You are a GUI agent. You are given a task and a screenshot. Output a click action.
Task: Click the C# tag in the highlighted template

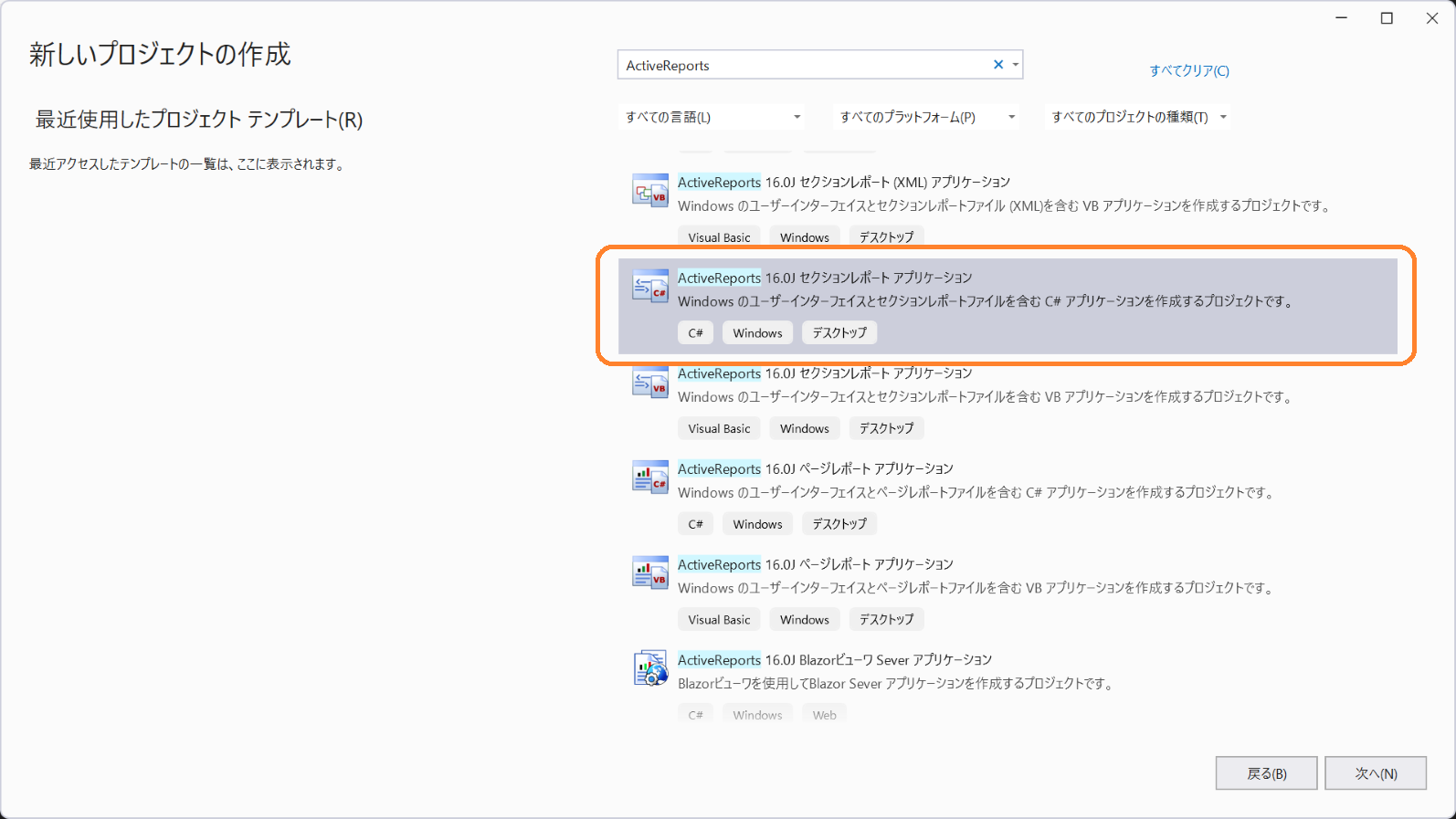click(695, 333)
